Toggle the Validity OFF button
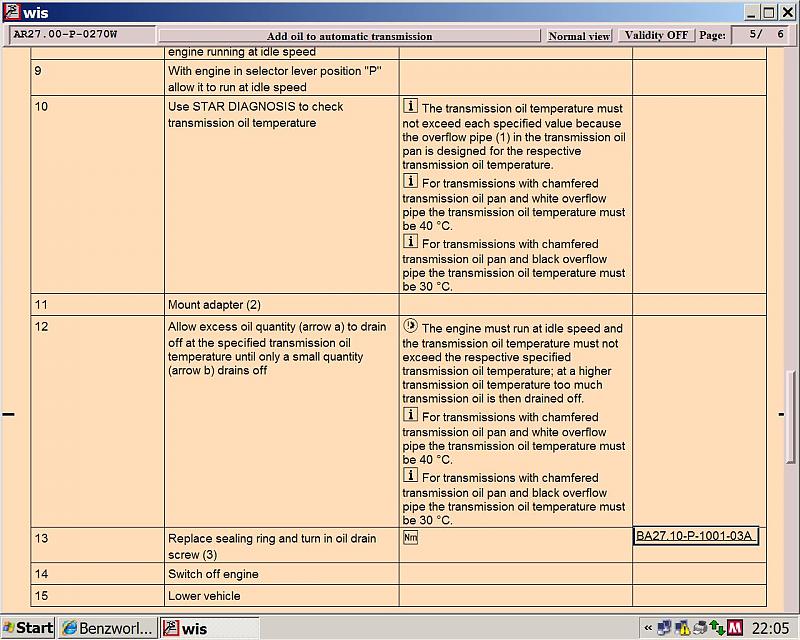The width and height of the screenshot is (800, 640). click(656, 35)
